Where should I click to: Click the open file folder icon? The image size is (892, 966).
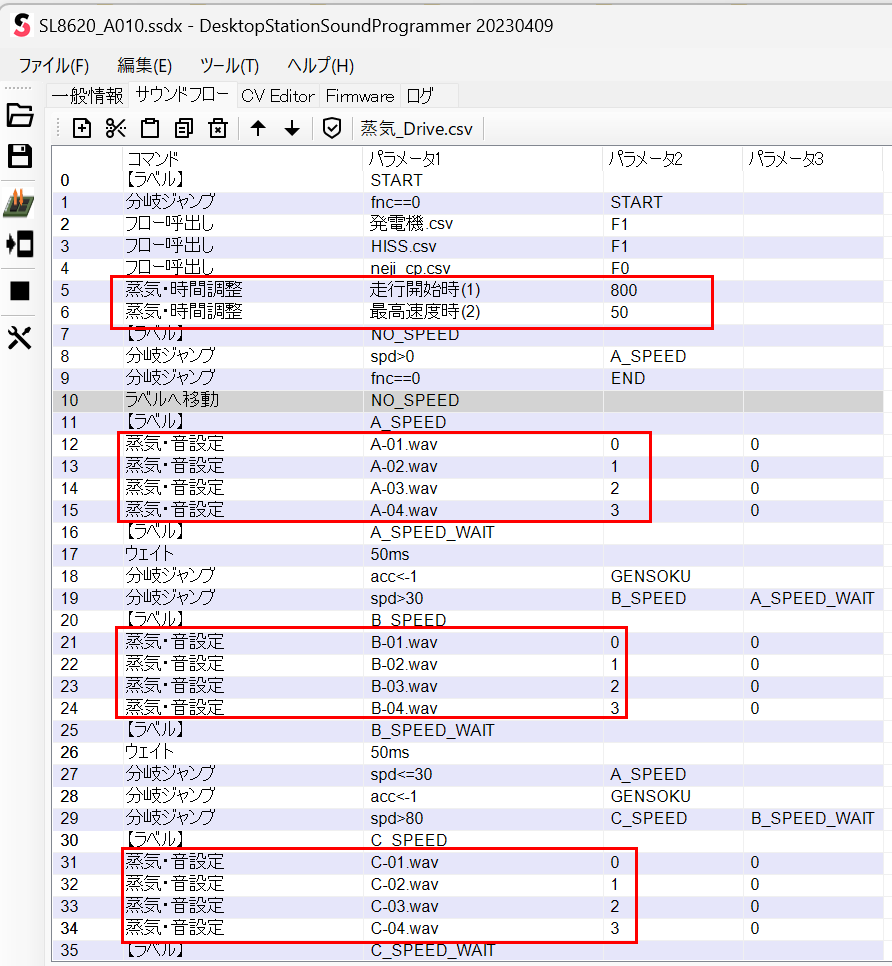pos(20,115)
